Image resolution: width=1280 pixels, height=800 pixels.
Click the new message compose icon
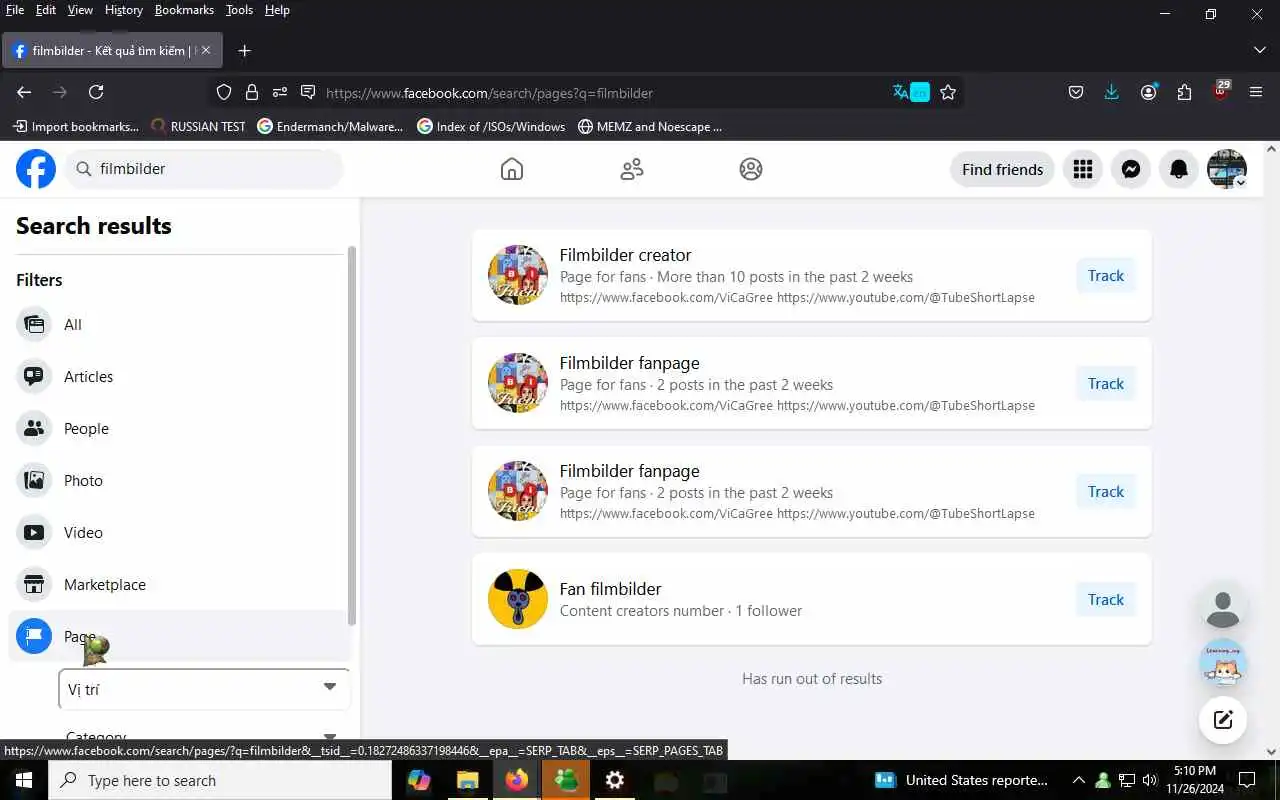tap(1223, 719)
